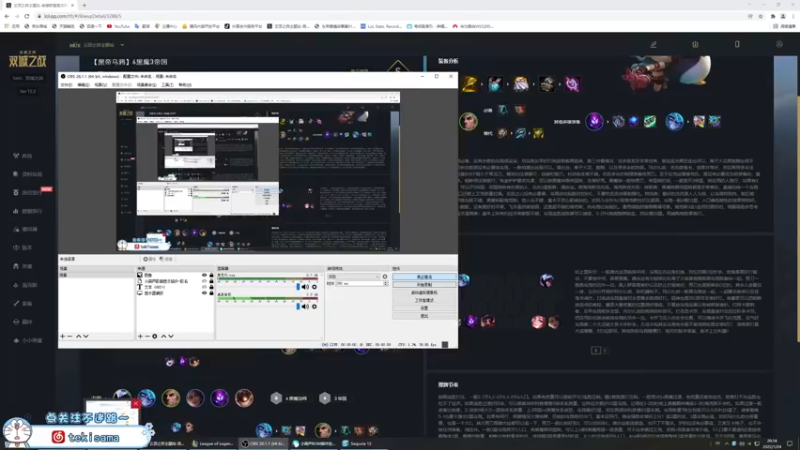This screenshot has height=450, width=800.
Task: Add a new source in OBS Sources panel
Action: coord(140,336)
